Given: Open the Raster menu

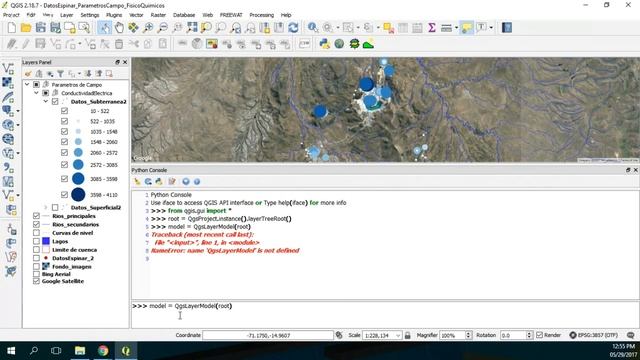Looking at the screenshot, I should (x=158, y=15).
